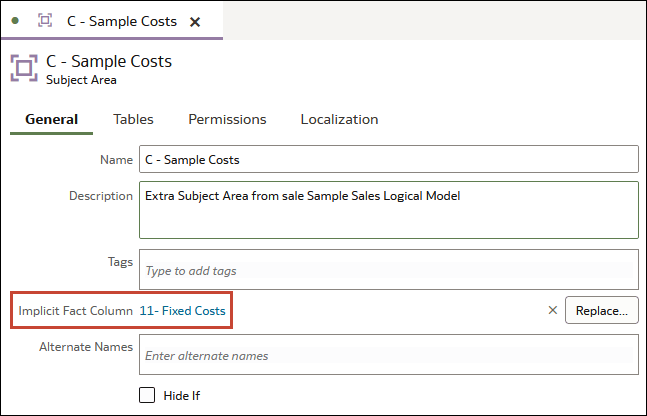Switch to the General tab
The width and height of the screenshot is (647, 416).
click(51, 119)
